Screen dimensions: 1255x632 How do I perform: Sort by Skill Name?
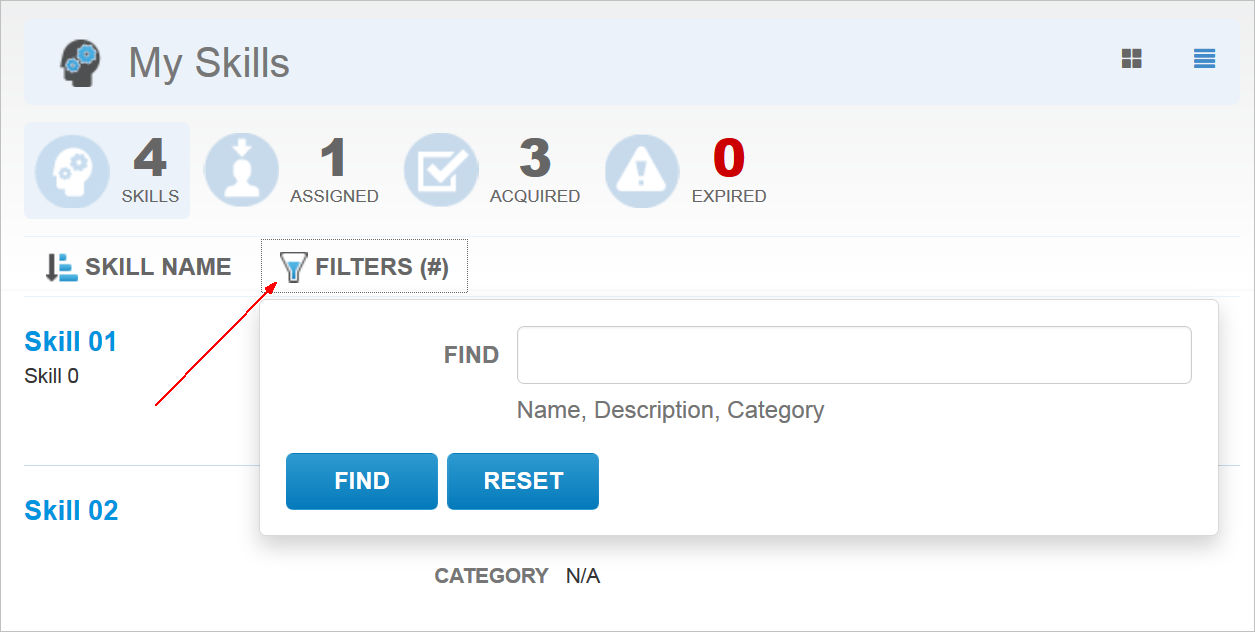click(158, 267)
